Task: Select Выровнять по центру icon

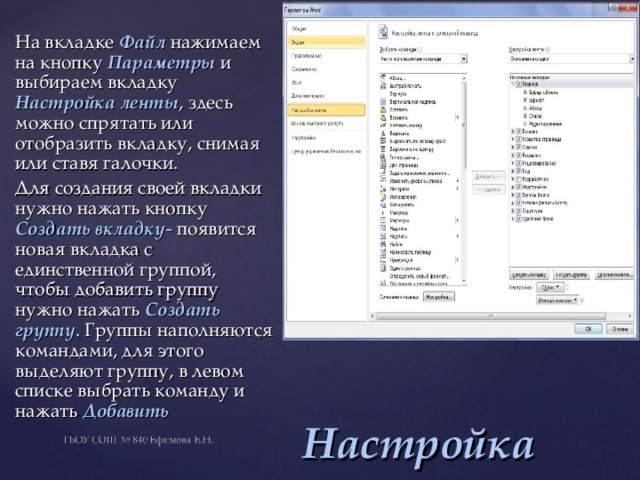Action: 383,149
